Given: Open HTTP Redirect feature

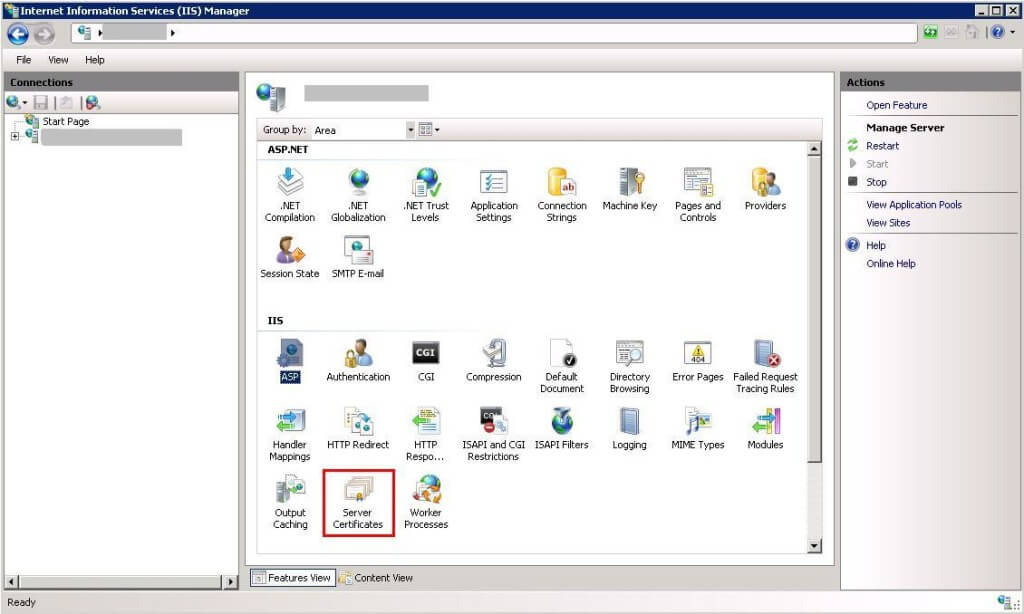Looking at the screenshot, I should pos(358,428).
